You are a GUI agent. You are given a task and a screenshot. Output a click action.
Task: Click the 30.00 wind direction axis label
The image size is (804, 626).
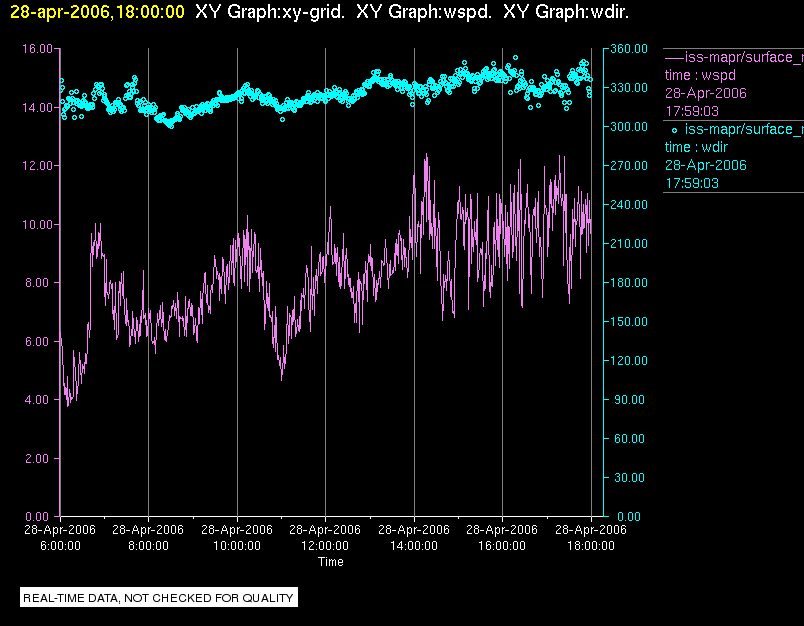coord(630,477)
